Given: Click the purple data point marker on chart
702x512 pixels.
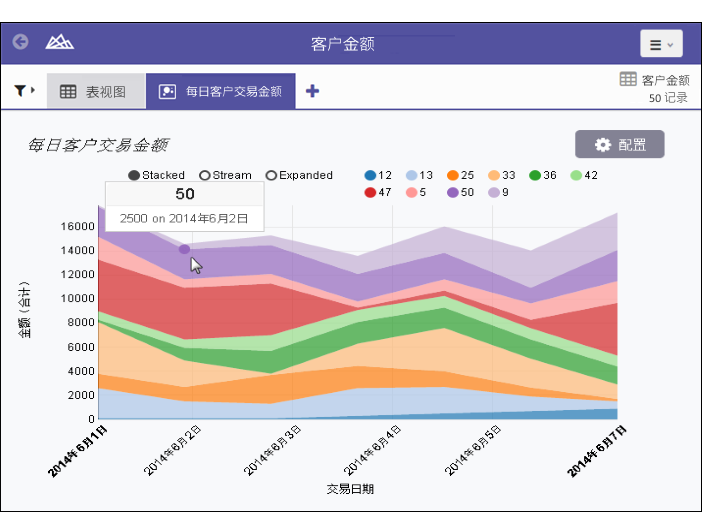Looking at the screenshot, I should click(184, 249).
